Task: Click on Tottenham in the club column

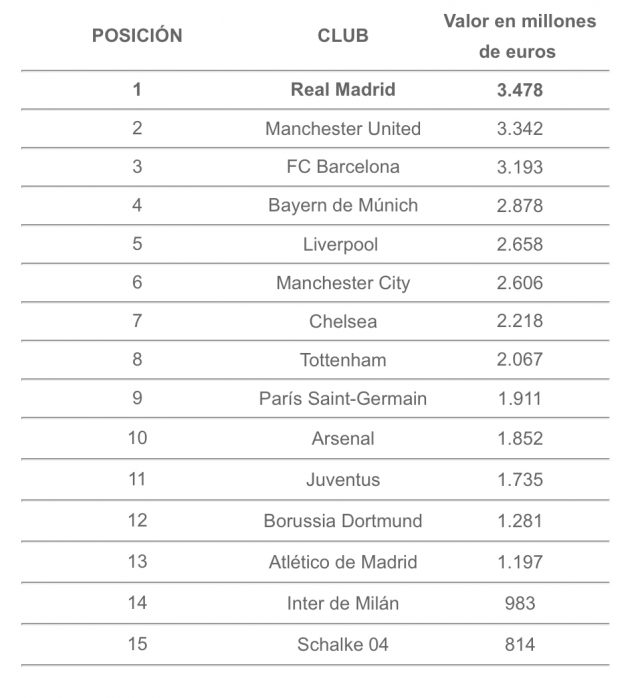Action: (343, 360)
